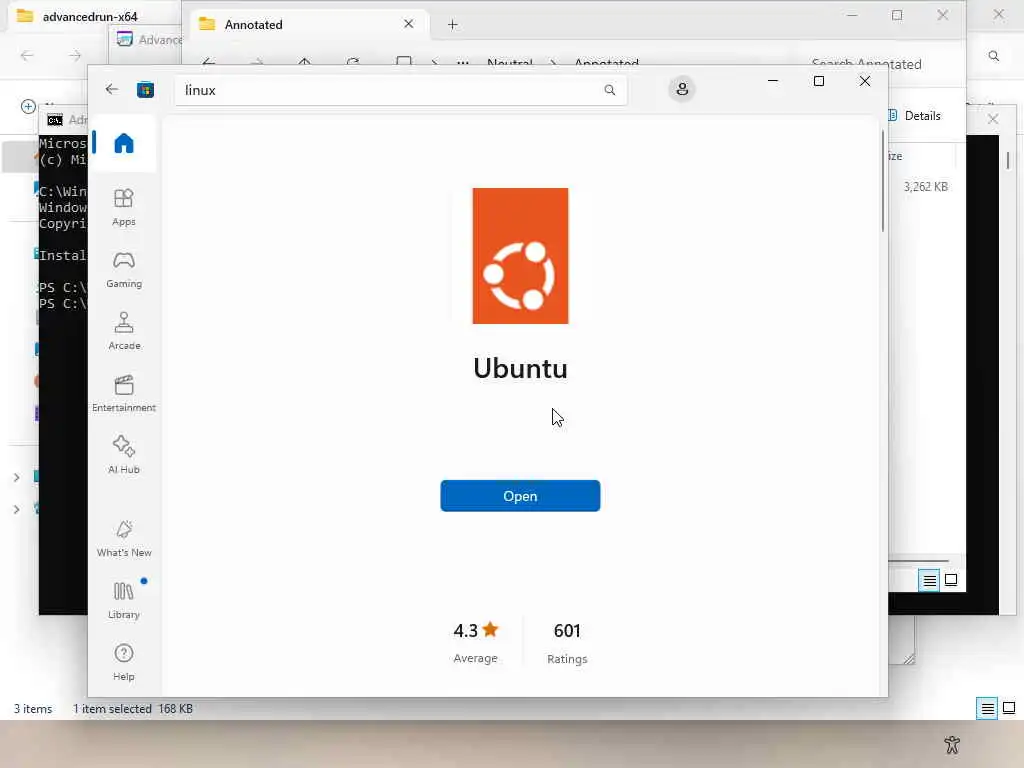
Task: Click the New plus button in Explorer
Action: (28, 106)
